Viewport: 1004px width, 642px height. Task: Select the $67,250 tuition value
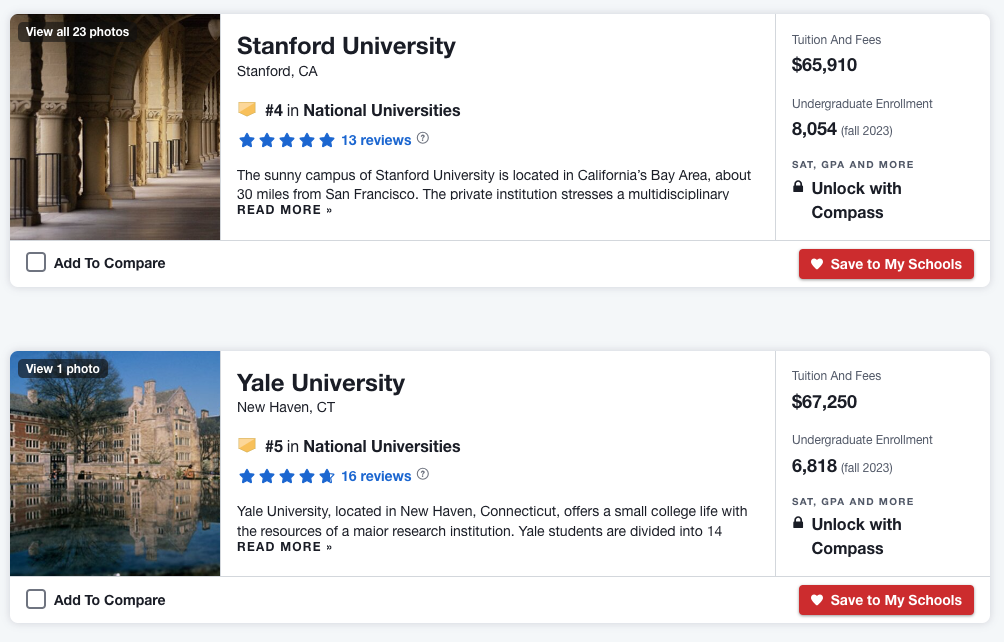click(x=824, y=401)
